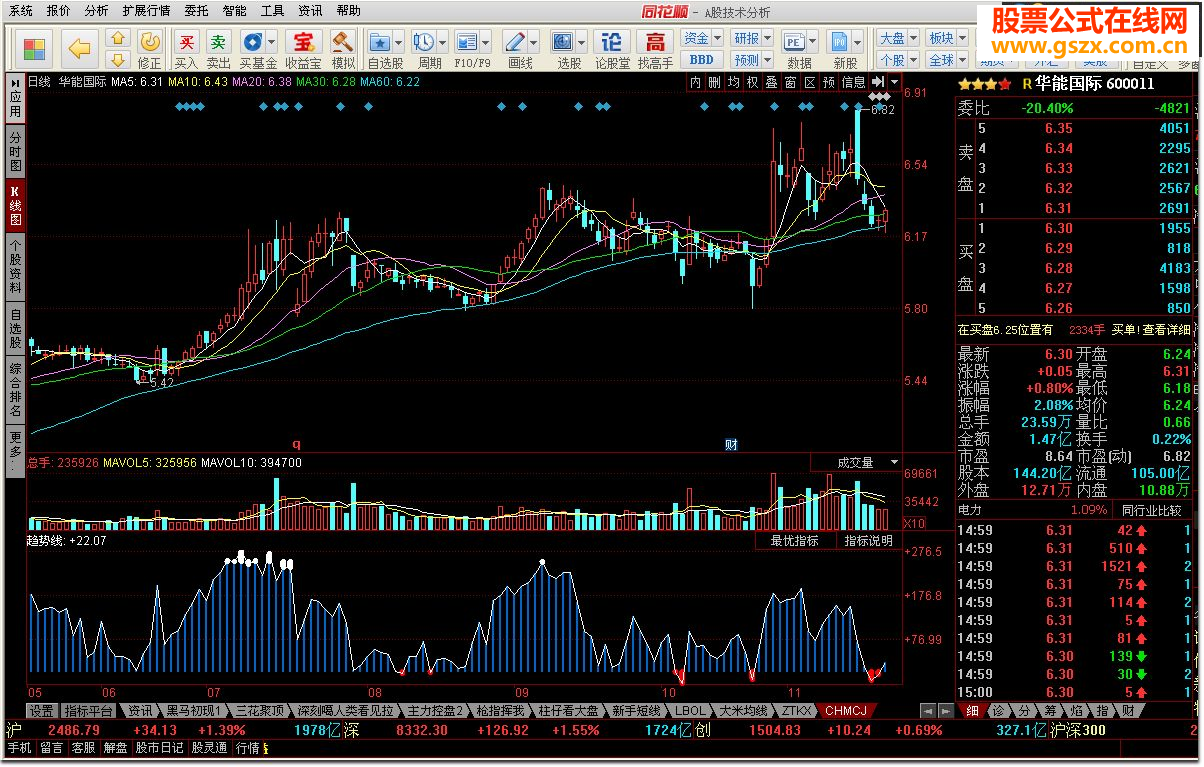Click the 选股 stock picker icon
This screenshot has width=1204, height=767.
click(563, 41)
